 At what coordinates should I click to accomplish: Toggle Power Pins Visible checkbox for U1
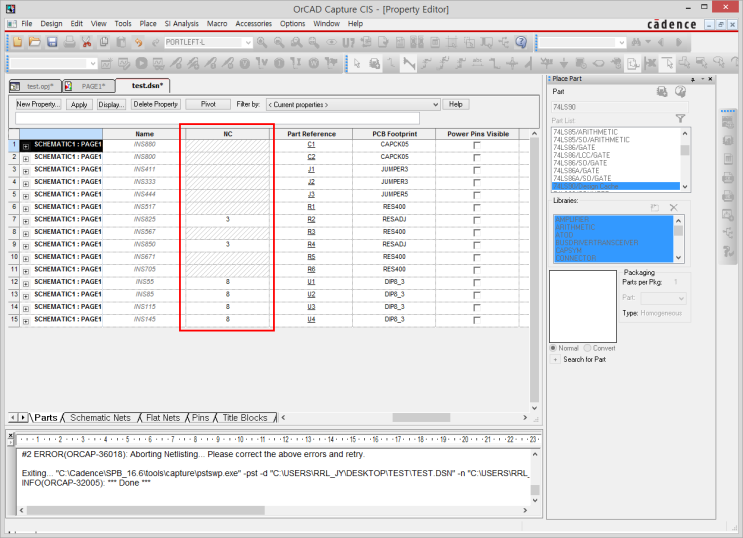pyautogui.click(x=477, y=283)
